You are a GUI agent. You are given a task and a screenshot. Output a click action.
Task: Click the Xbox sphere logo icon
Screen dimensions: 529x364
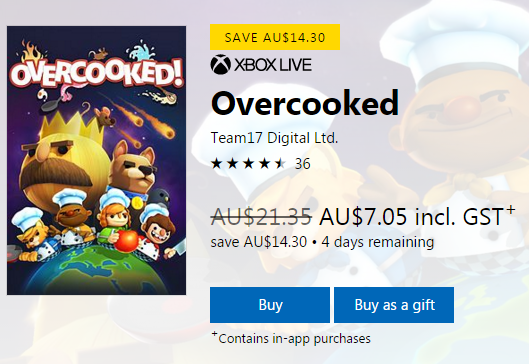220,64
